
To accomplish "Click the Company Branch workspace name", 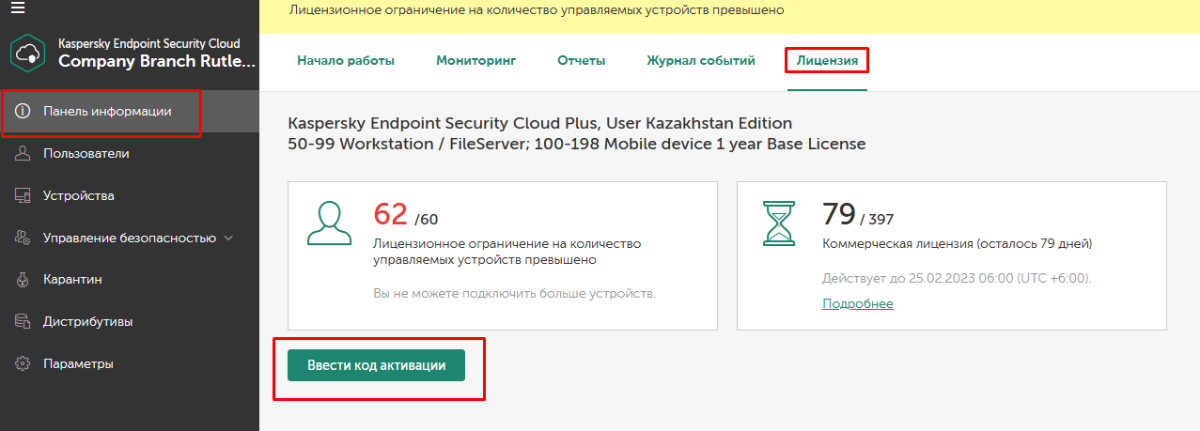I will tap(157, 61).
